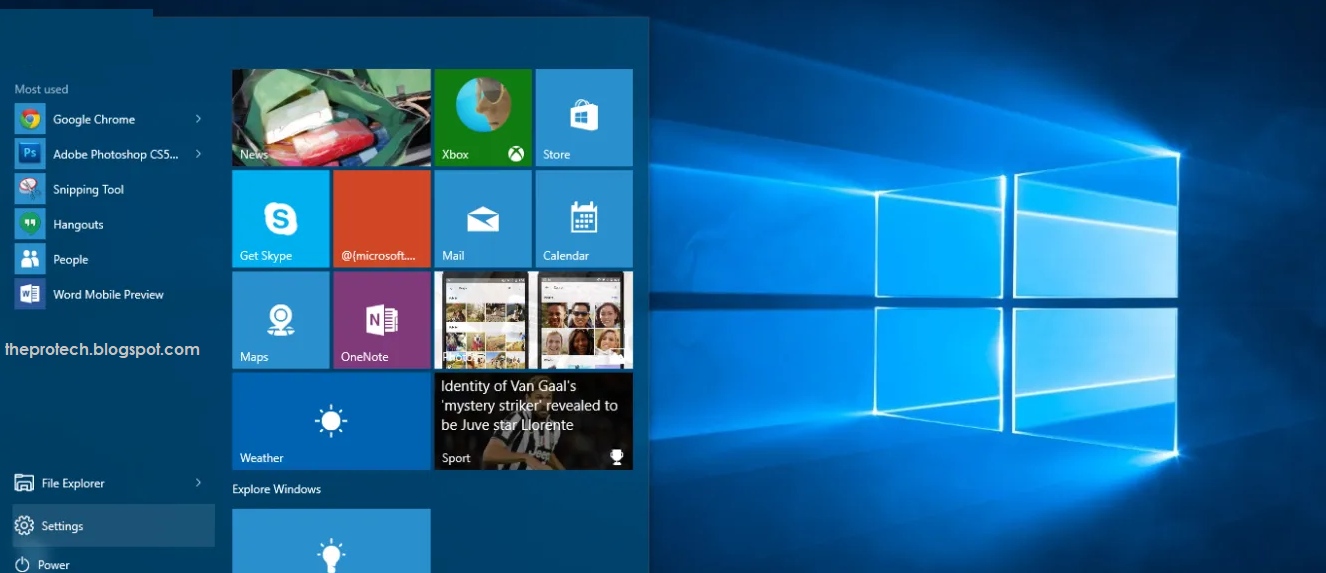Click the Van Gaal mystery striker headline

[x=529, y=405]
